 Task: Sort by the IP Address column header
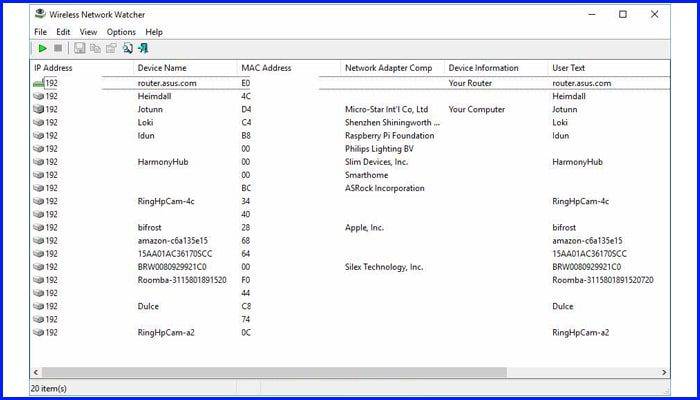82,68
